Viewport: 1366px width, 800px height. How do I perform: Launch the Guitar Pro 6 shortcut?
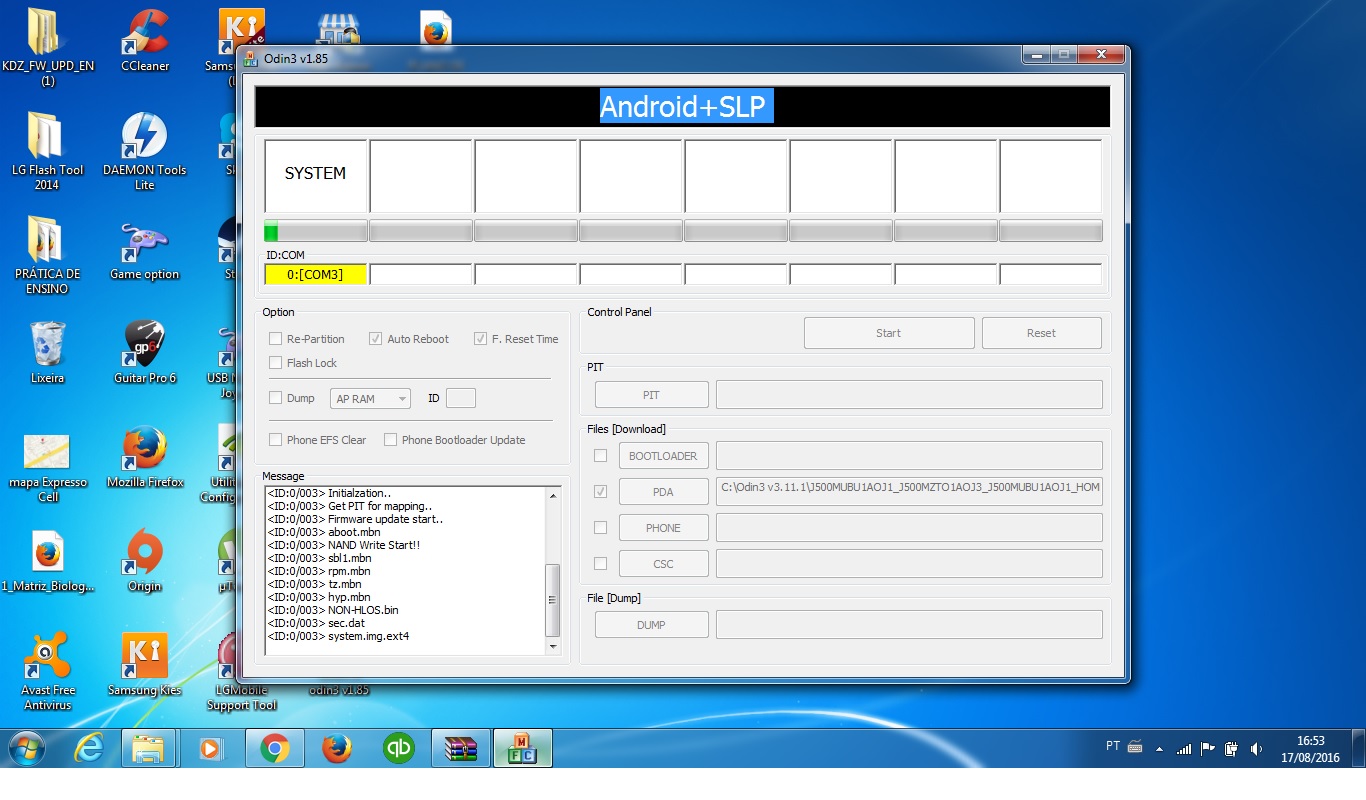(x=145, y=352)
